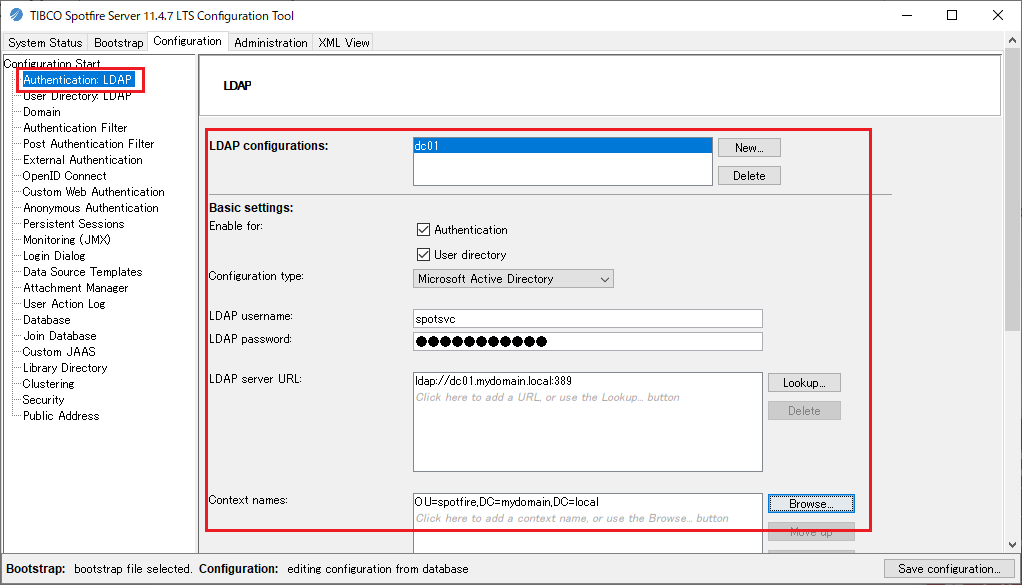The width and height of the screenshot is (1022, 585).
Task: Open Attachment Manager settings
Action: pos(76,288)
